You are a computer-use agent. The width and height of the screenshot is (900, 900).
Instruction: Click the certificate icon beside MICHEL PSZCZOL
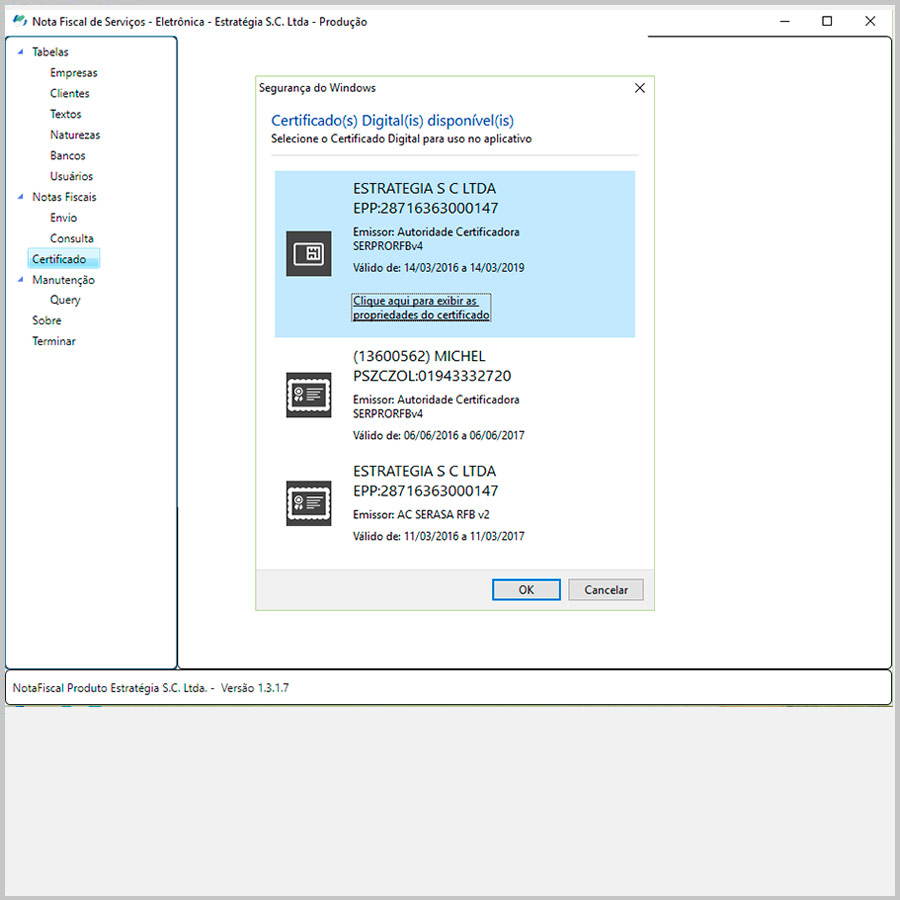pos(309,395)
